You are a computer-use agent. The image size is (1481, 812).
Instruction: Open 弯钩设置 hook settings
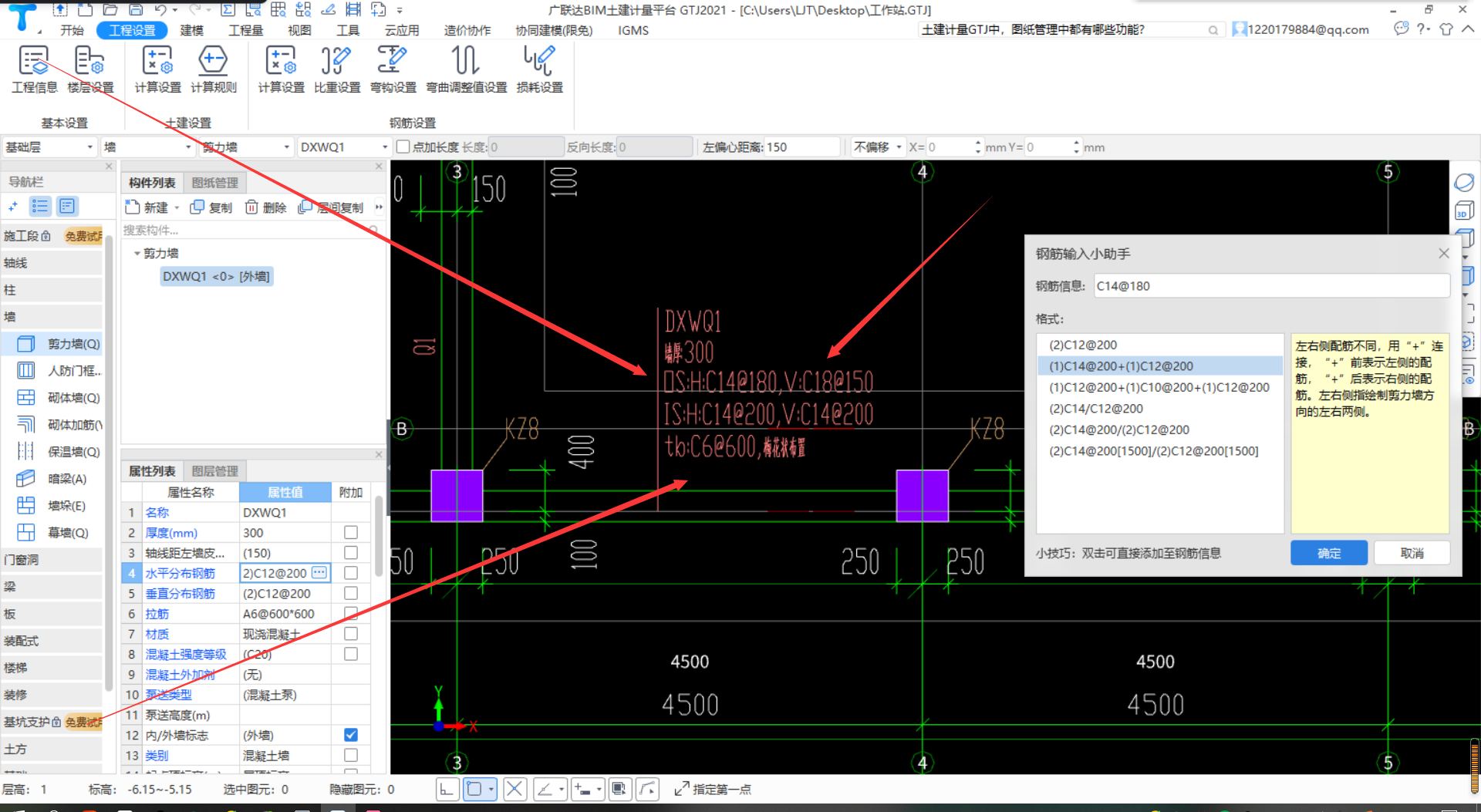(393, 69)
